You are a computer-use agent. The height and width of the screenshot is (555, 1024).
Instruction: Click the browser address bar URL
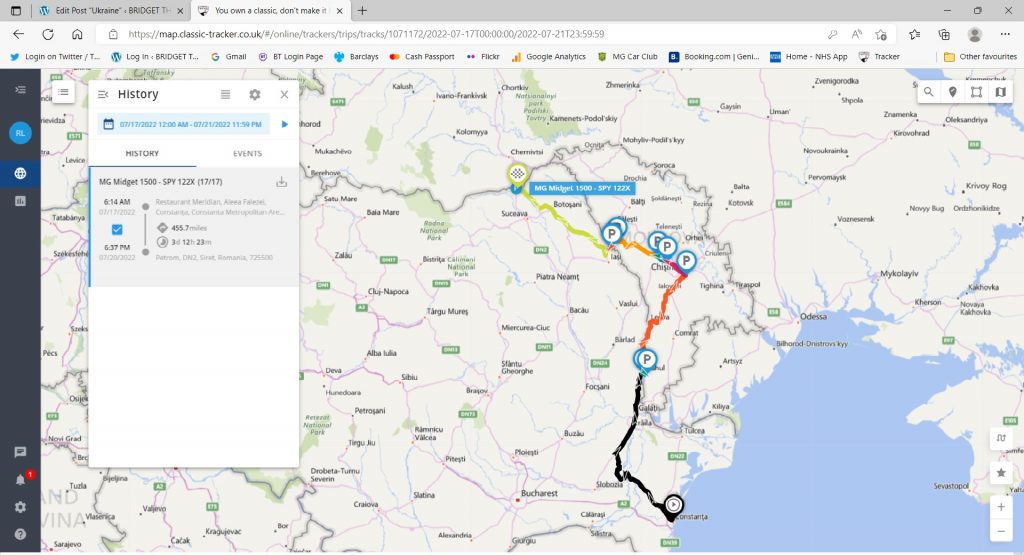click(x=366, y=34)
